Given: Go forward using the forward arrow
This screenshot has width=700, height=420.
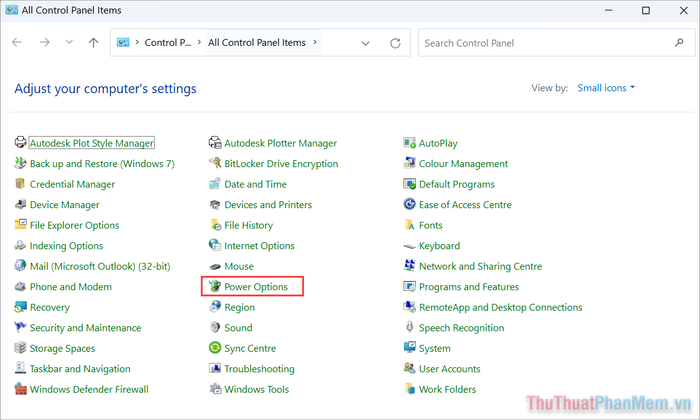Looking at the screenshot, I should pos(45,42).
